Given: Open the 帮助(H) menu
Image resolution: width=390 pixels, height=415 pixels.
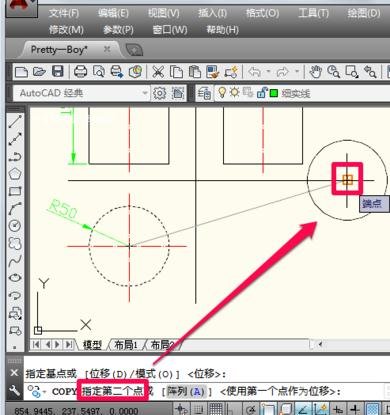Looking at the screenshot, I should tap(222, 30).
